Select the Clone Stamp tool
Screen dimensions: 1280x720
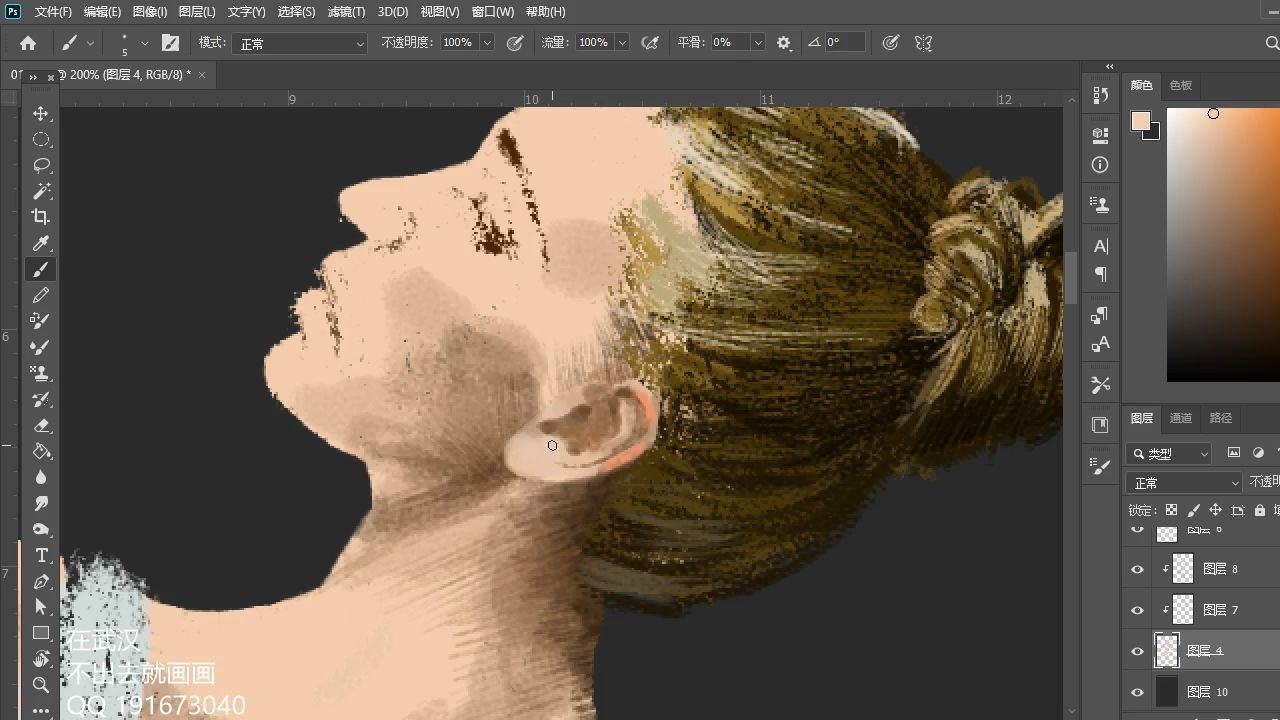coord(41,372)
